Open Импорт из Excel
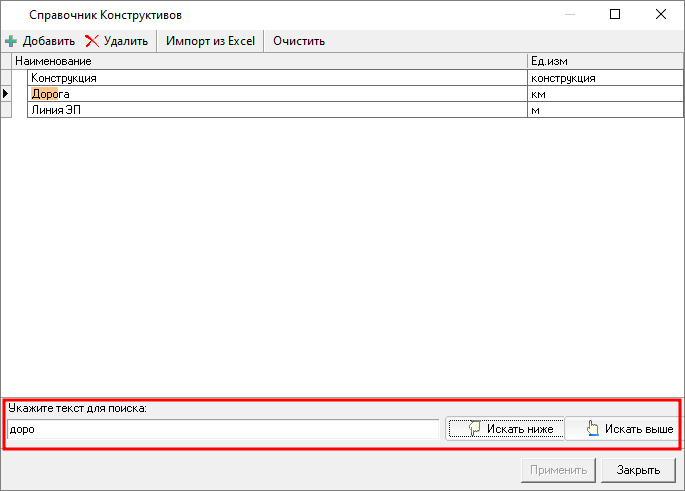Image resolution: width=685 pixels, height=491 pixels. pyautogui.click(x=211, y=41)
